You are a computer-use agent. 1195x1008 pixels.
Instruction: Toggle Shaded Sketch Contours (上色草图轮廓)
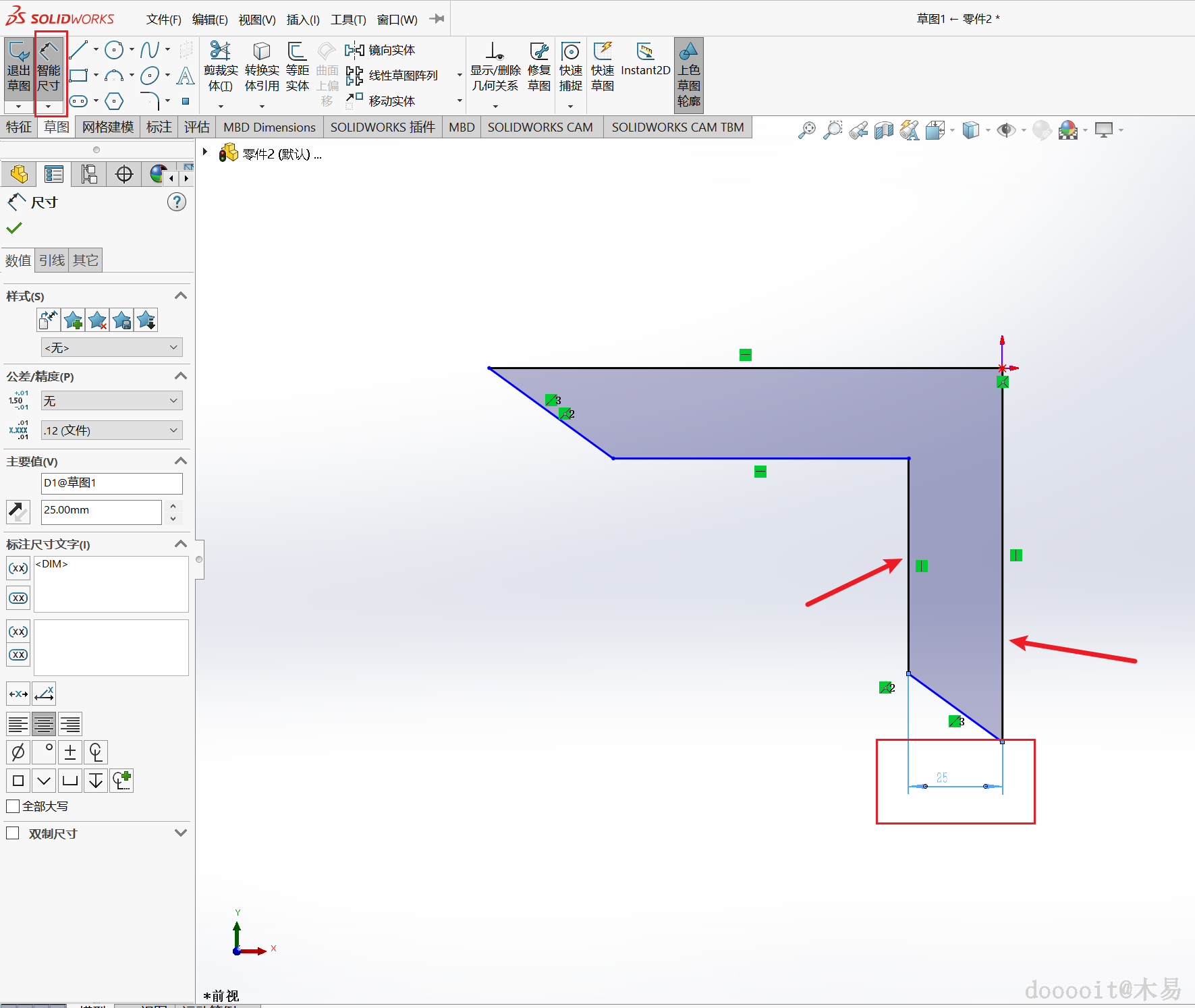point(688,74)
